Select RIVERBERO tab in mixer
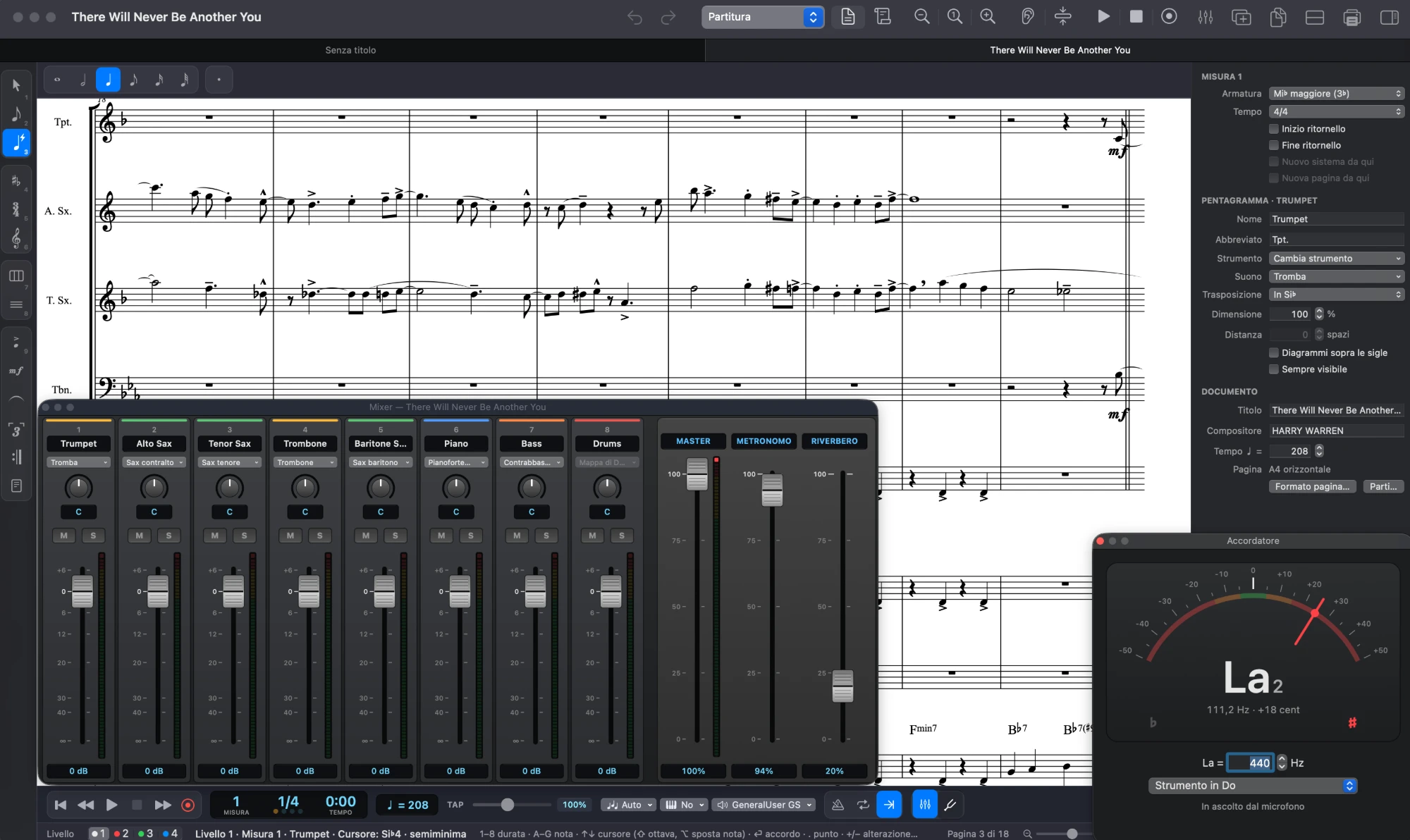 point(834,441)
